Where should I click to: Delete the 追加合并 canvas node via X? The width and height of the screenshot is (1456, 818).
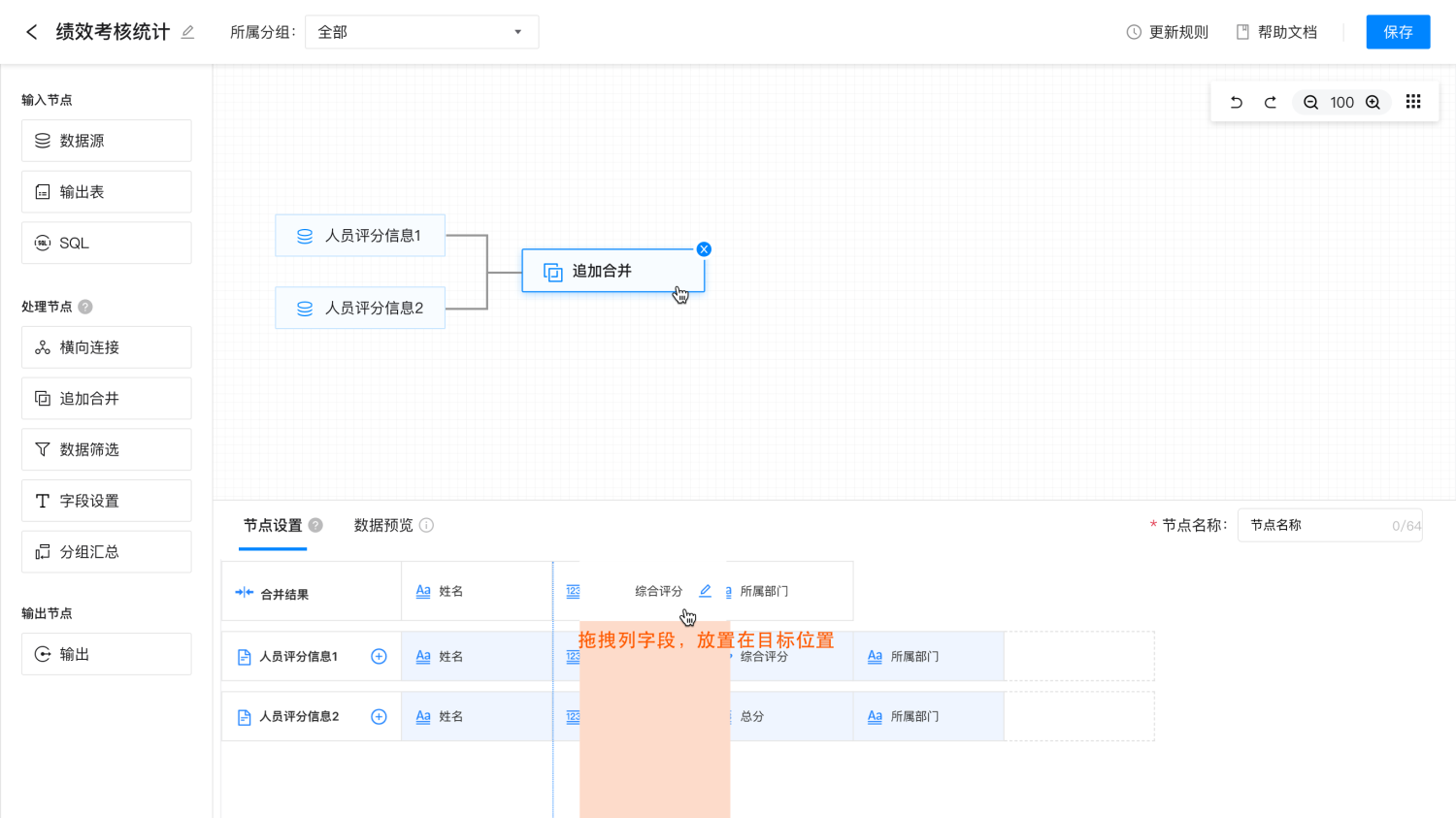704,249
